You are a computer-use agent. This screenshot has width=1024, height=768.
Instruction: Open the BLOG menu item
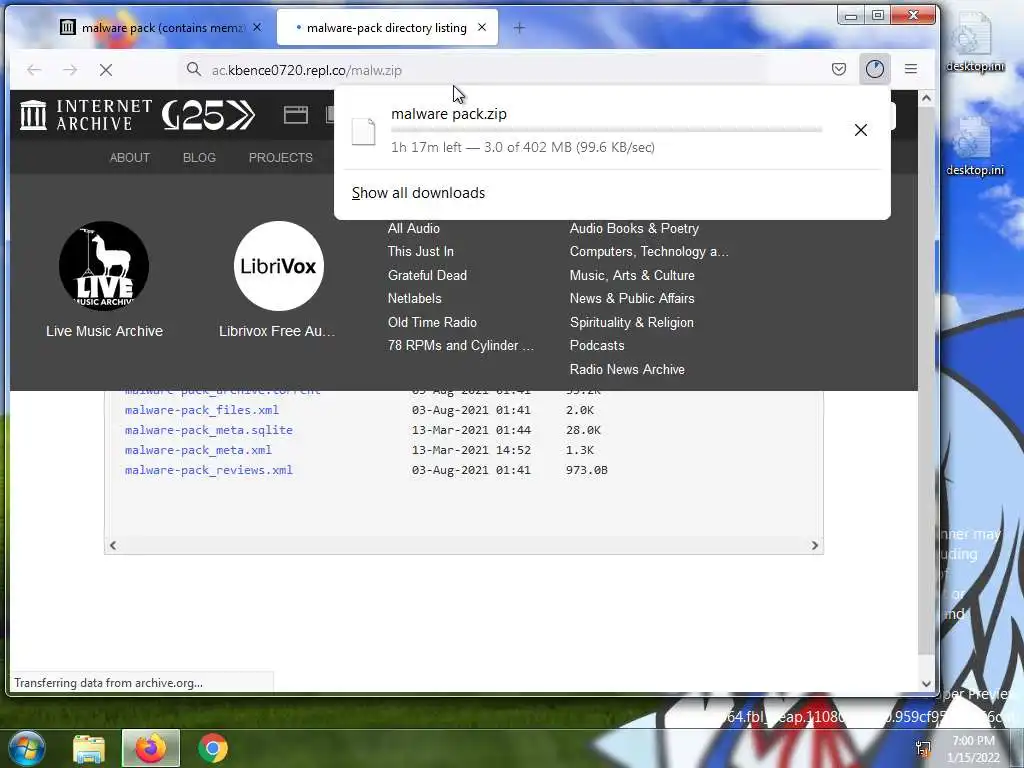coord(199,157)
